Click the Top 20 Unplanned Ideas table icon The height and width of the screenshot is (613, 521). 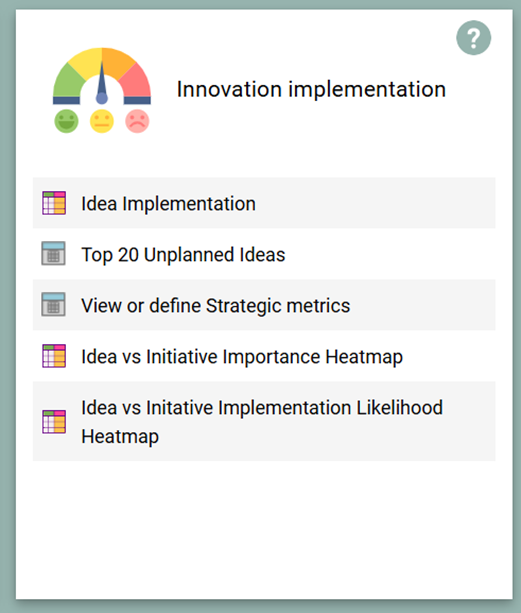point(54,253)
